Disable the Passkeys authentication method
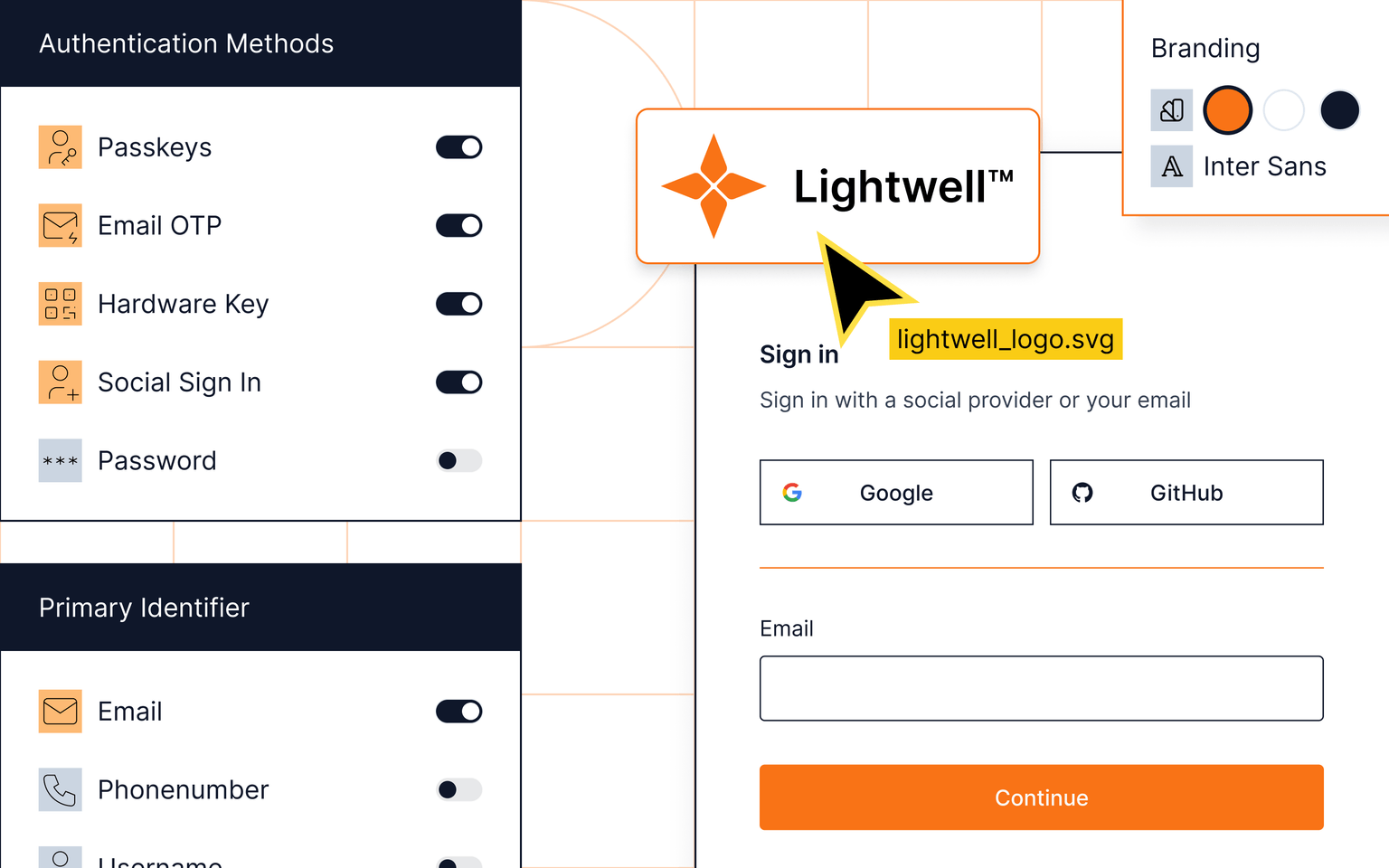The width and height of the screenshot is (1389, 868). (x=458, y=146)
